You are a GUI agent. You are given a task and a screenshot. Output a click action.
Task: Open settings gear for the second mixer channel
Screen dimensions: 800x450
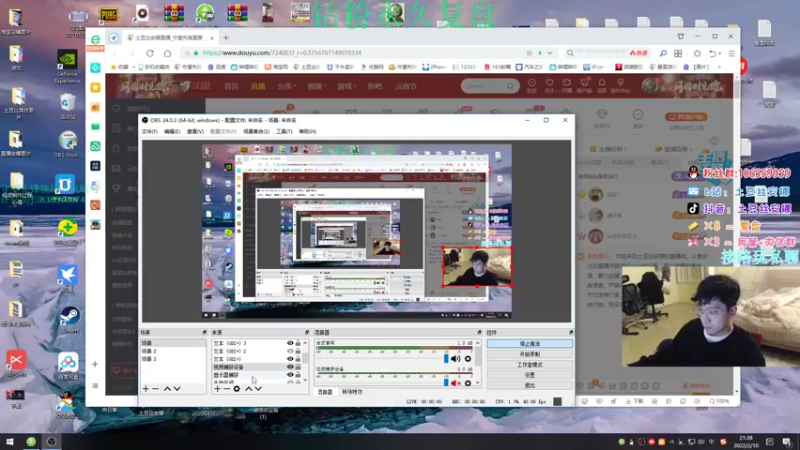(468, 383)
